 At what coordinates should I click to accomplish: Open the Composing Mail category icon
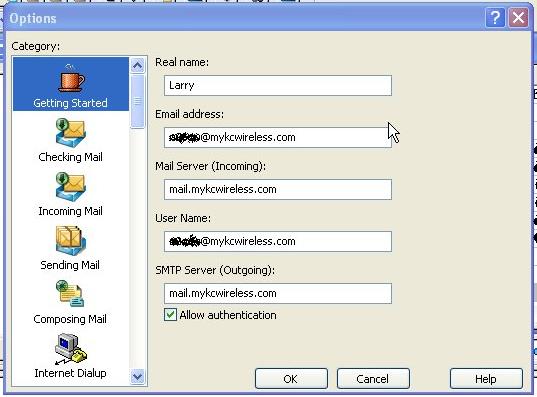(x=70, y=294)
